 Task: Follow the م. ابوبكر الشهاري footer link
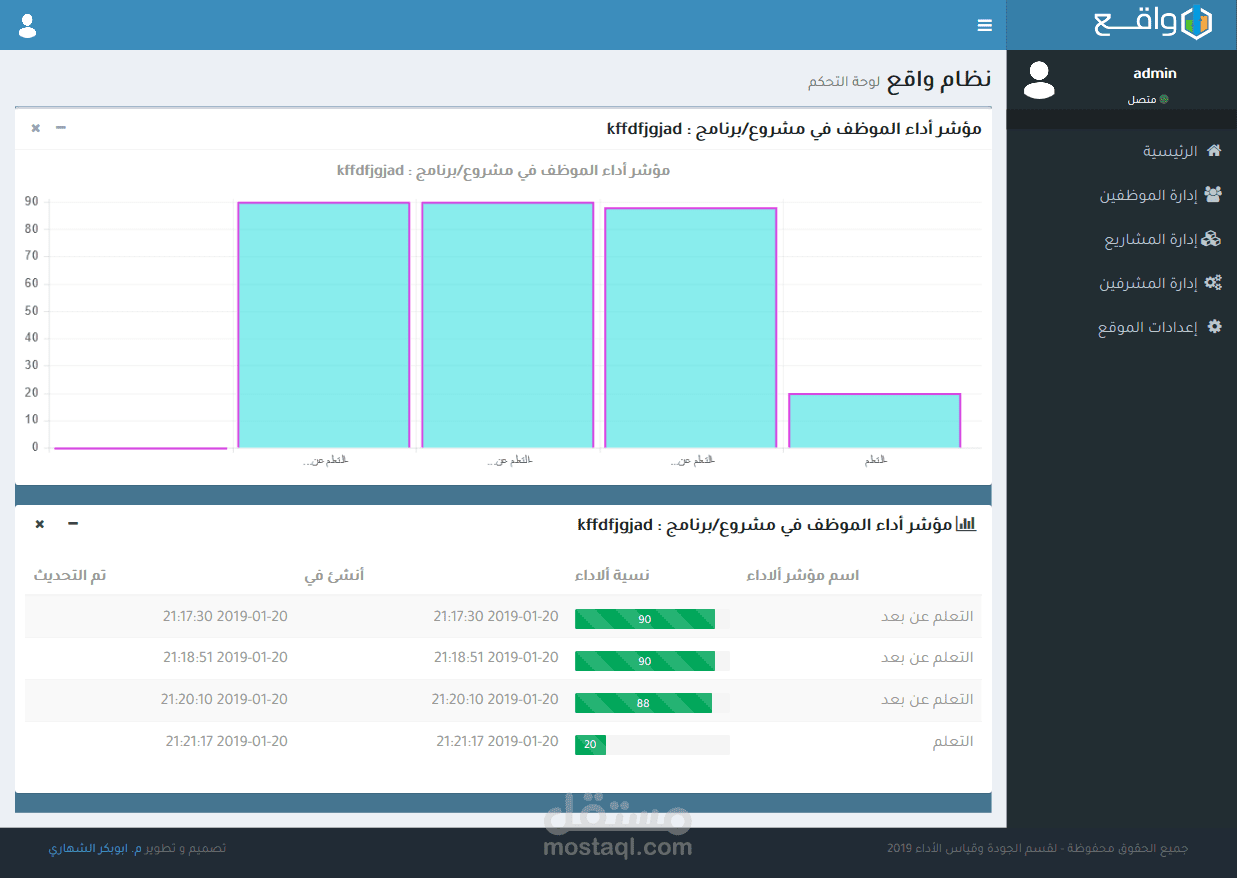click(96, 848)
